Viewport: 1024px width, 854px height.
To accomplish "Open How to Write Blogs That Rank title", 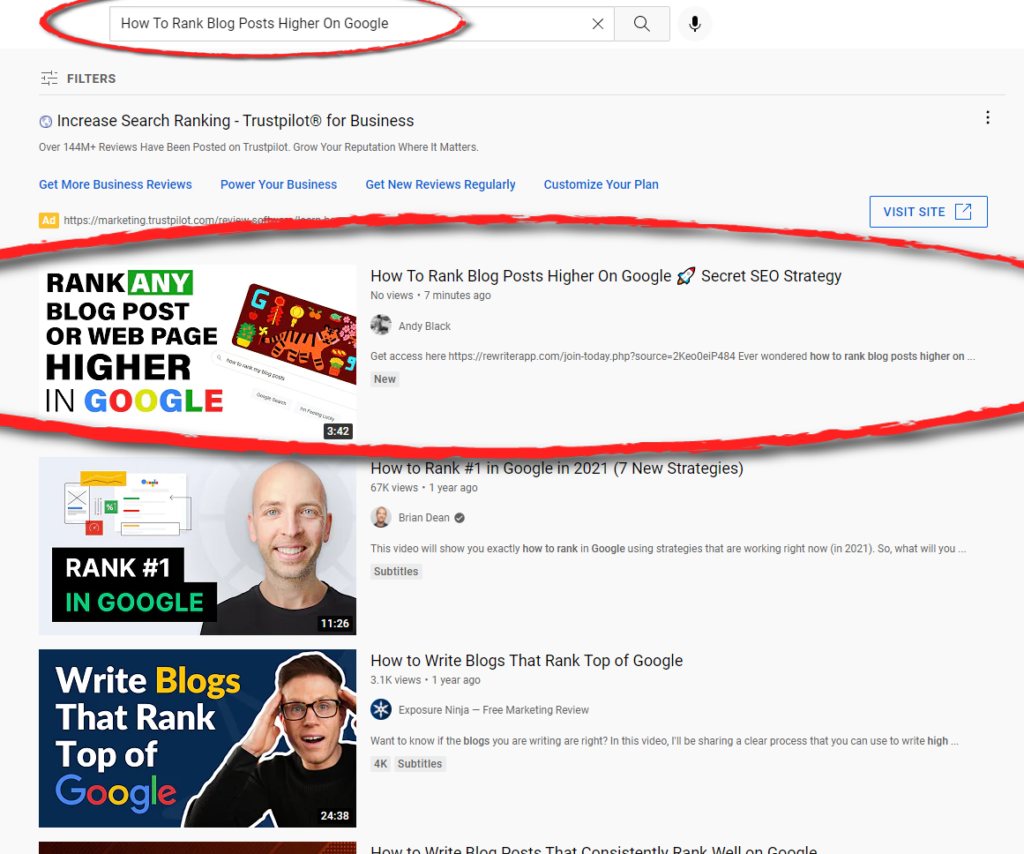I will tap(526, 661).
